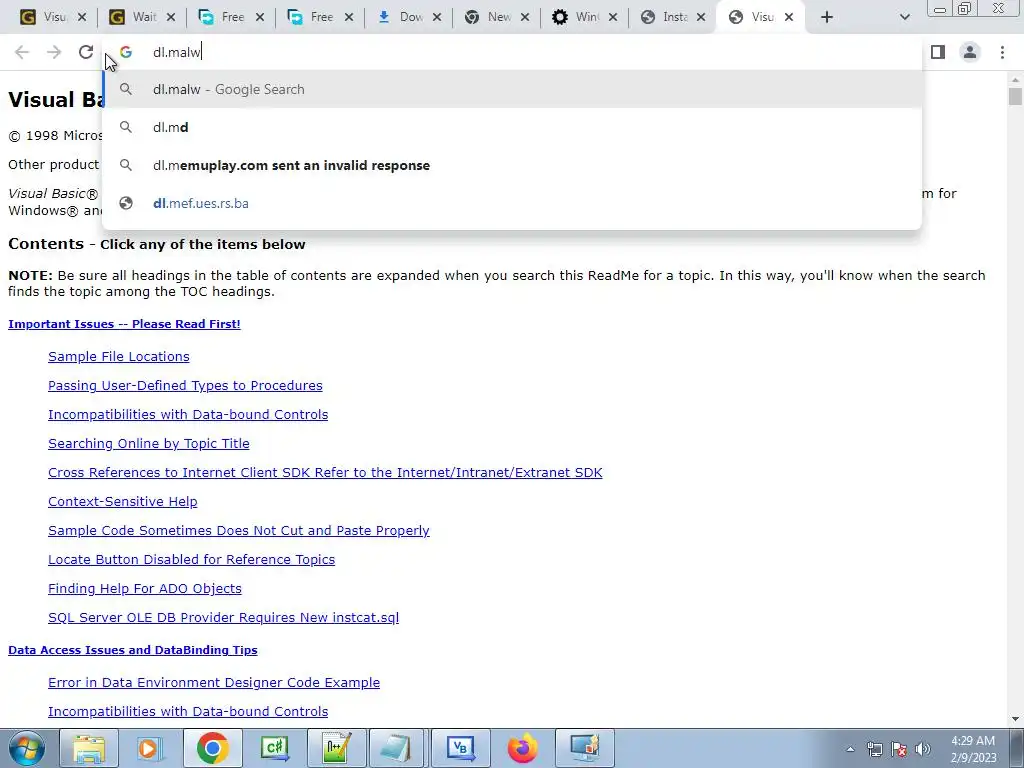The height and width of the screenshot is (768, 1024).
Task: Open first Incompatibilities with Data-bound Controls link
Action: [188, 415]
